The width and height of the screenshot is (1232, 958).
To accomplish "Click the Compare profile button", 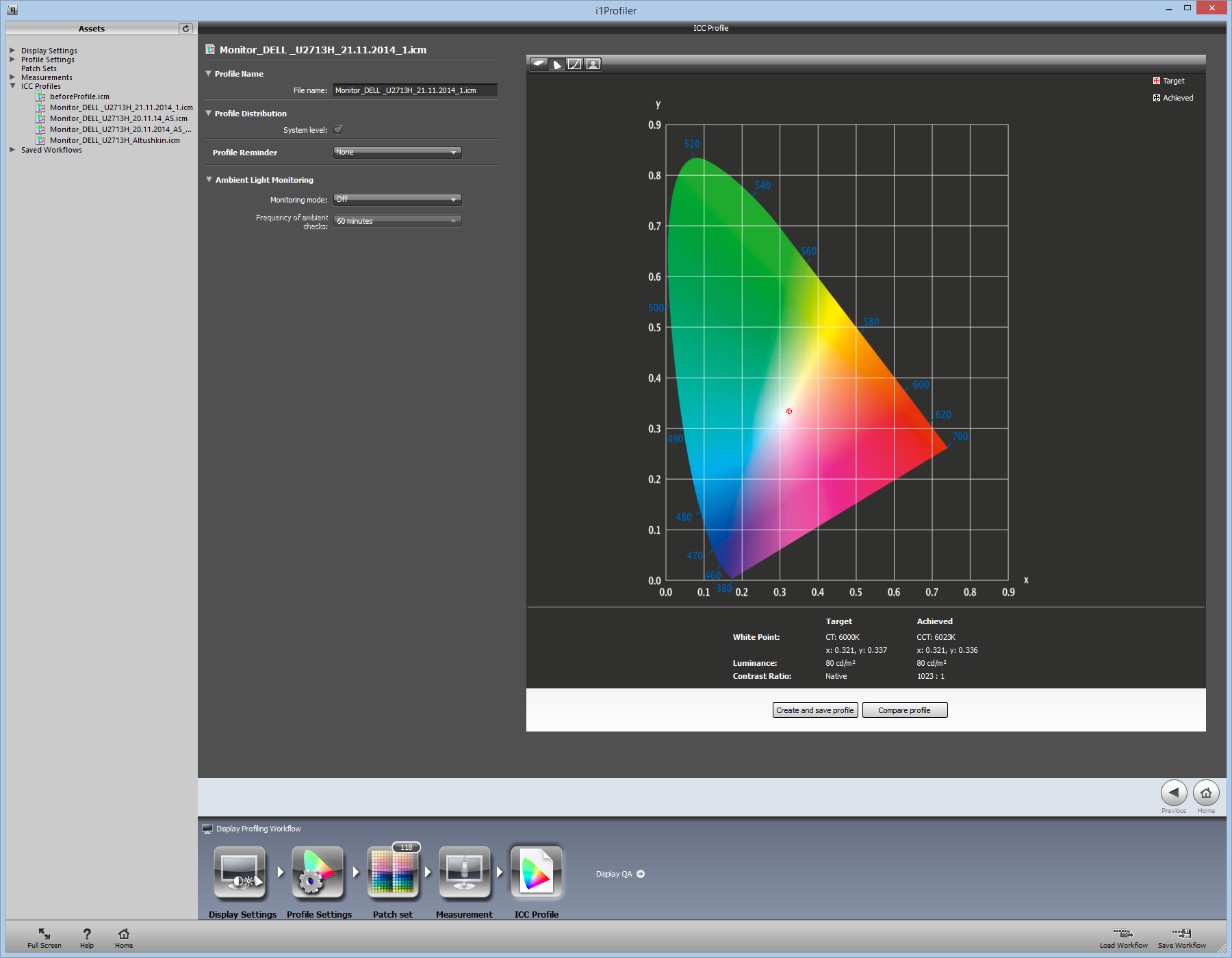I will click(905, 710).
